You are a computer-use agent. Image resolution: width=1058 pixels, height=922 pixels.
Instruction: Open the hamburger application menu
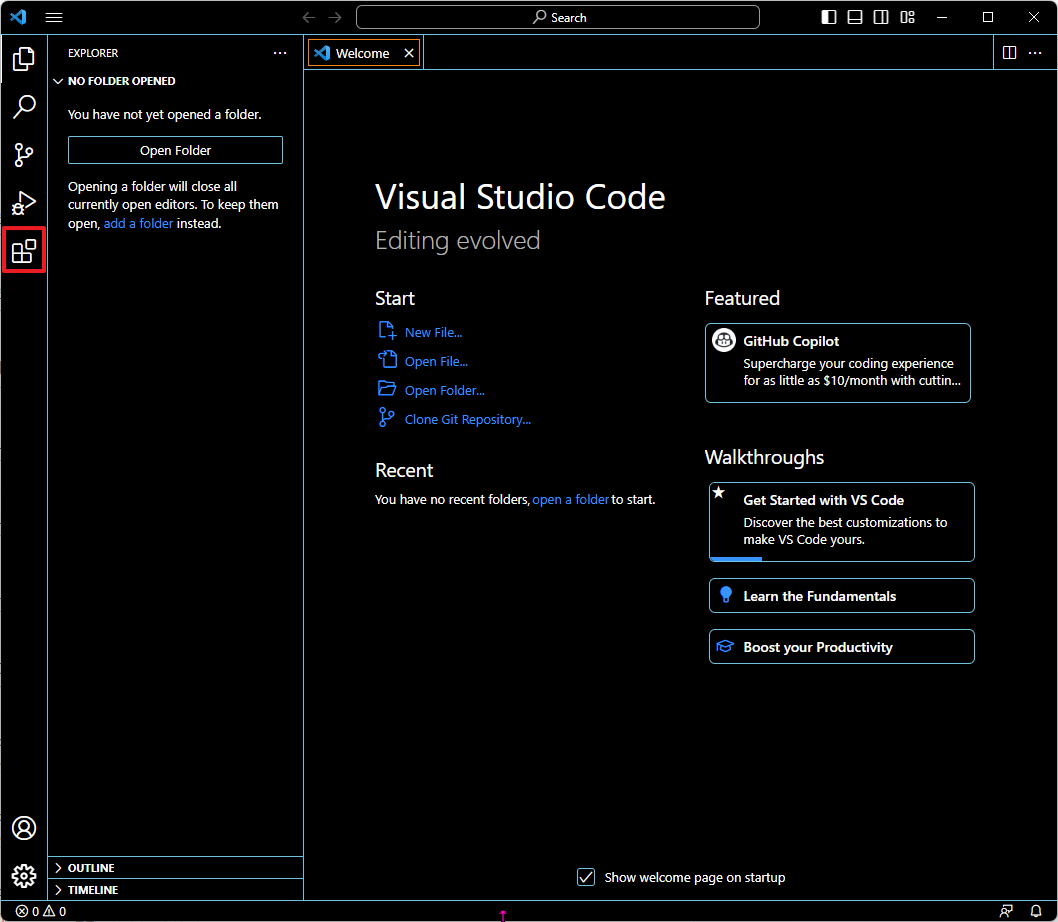[54, 18]
